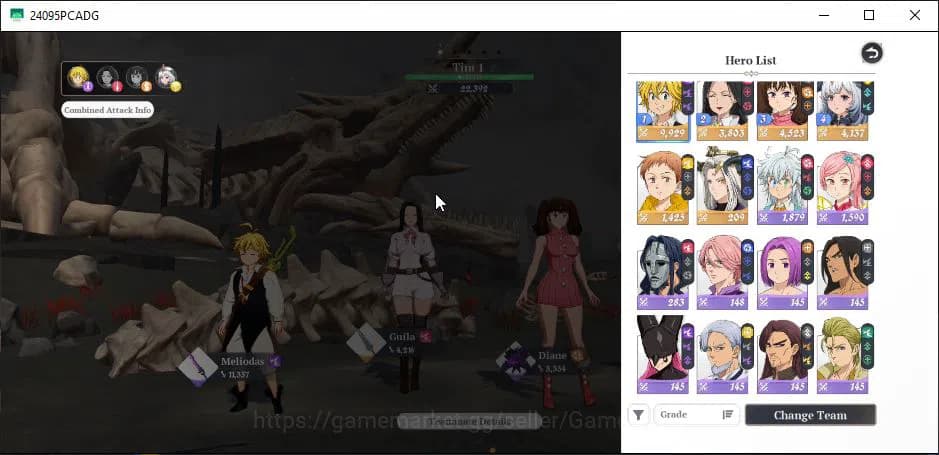Image resolution: width=939 pixels, height=455 pixels.
Task: Select the Meliodas hero card with 9,929
Action: tap(663, 111)
